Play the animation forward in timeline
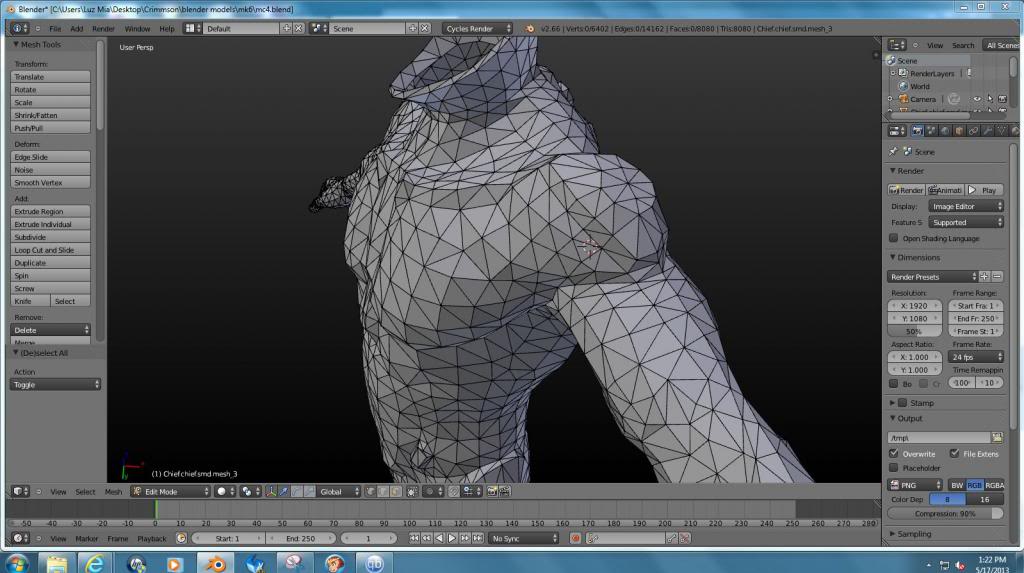This screenshot has width=1024, height=573. pyautogui.click(x=452, y=538)
